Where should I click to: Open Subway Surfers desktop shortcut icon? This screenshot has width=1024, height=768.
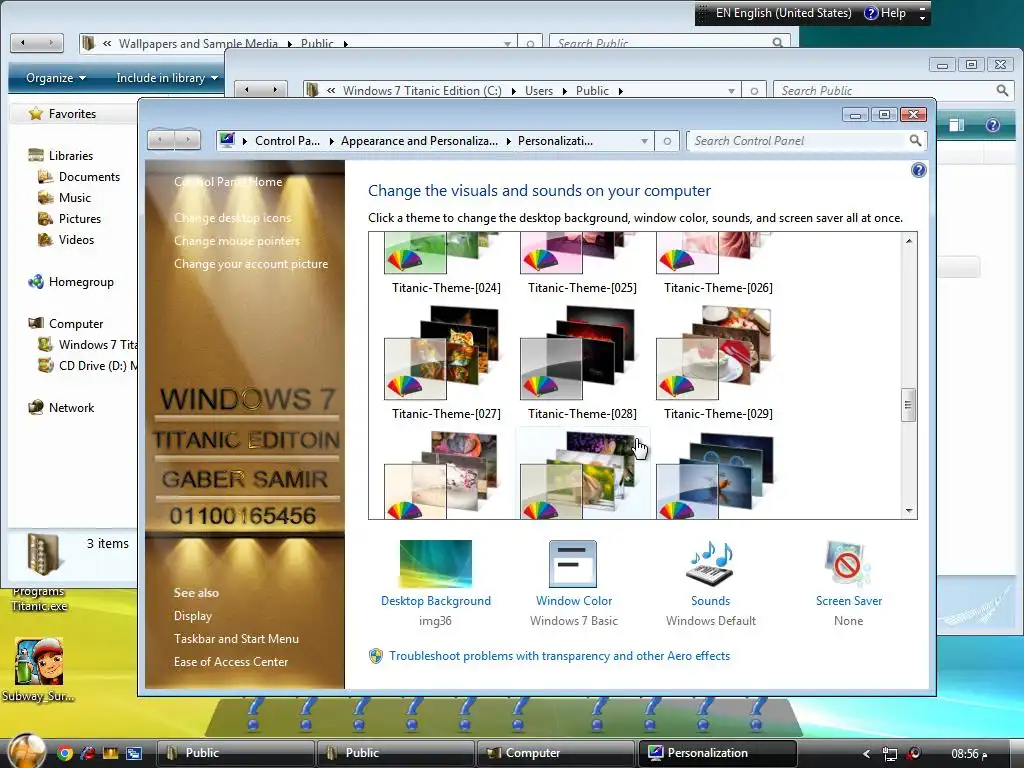click(x=39, y=662)
